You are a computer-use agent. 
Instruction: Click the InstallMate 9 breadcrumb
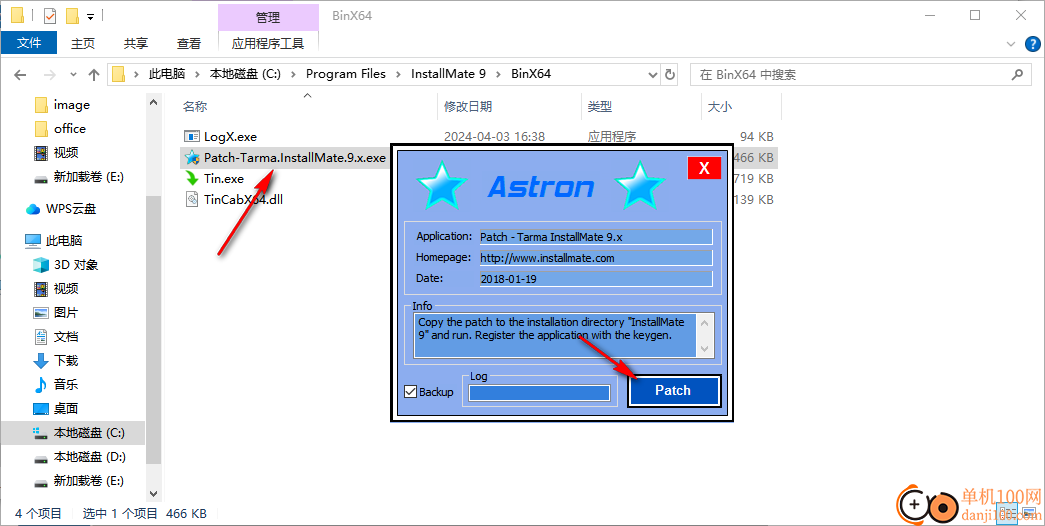pos(448,74)
